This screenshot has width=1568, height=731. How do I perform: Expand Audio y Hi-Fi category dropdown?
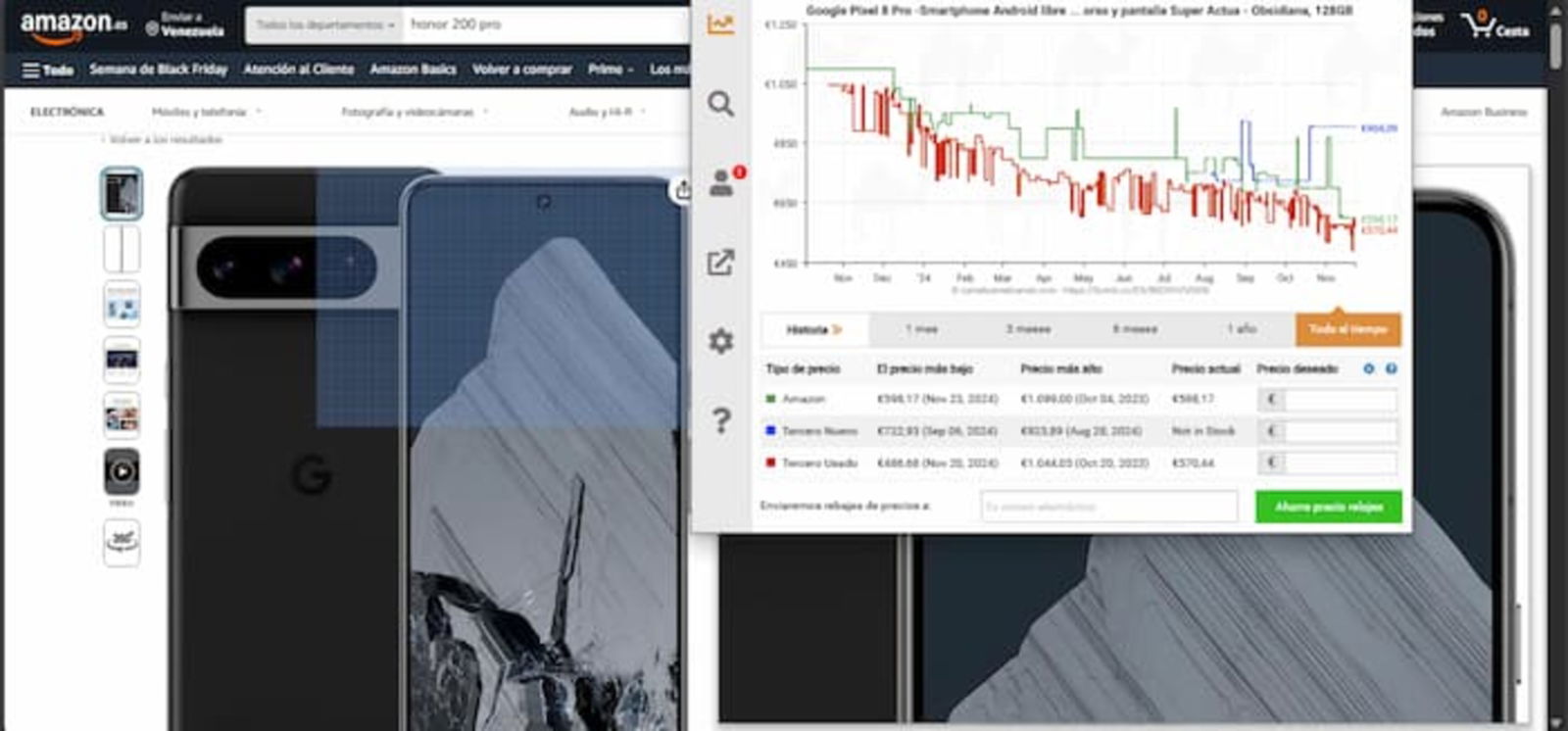[607, 113]
